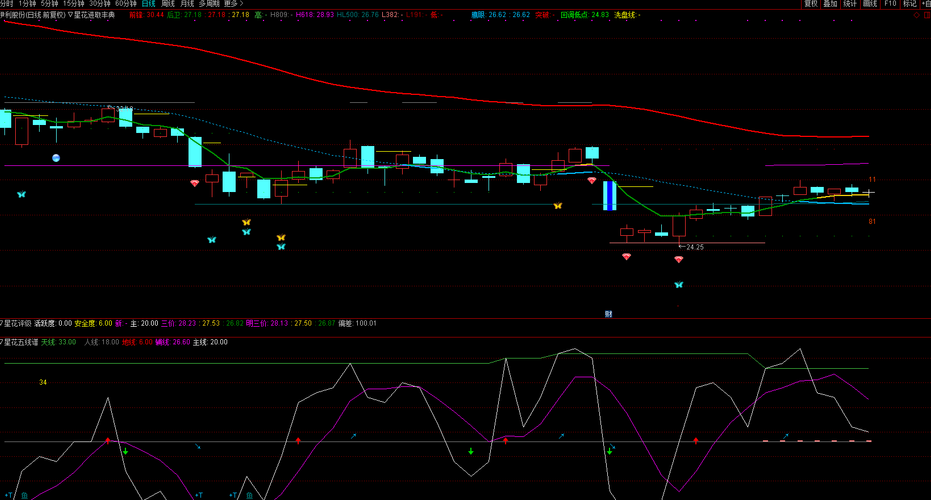Select the blue-filled candlestick

point(610,195)
